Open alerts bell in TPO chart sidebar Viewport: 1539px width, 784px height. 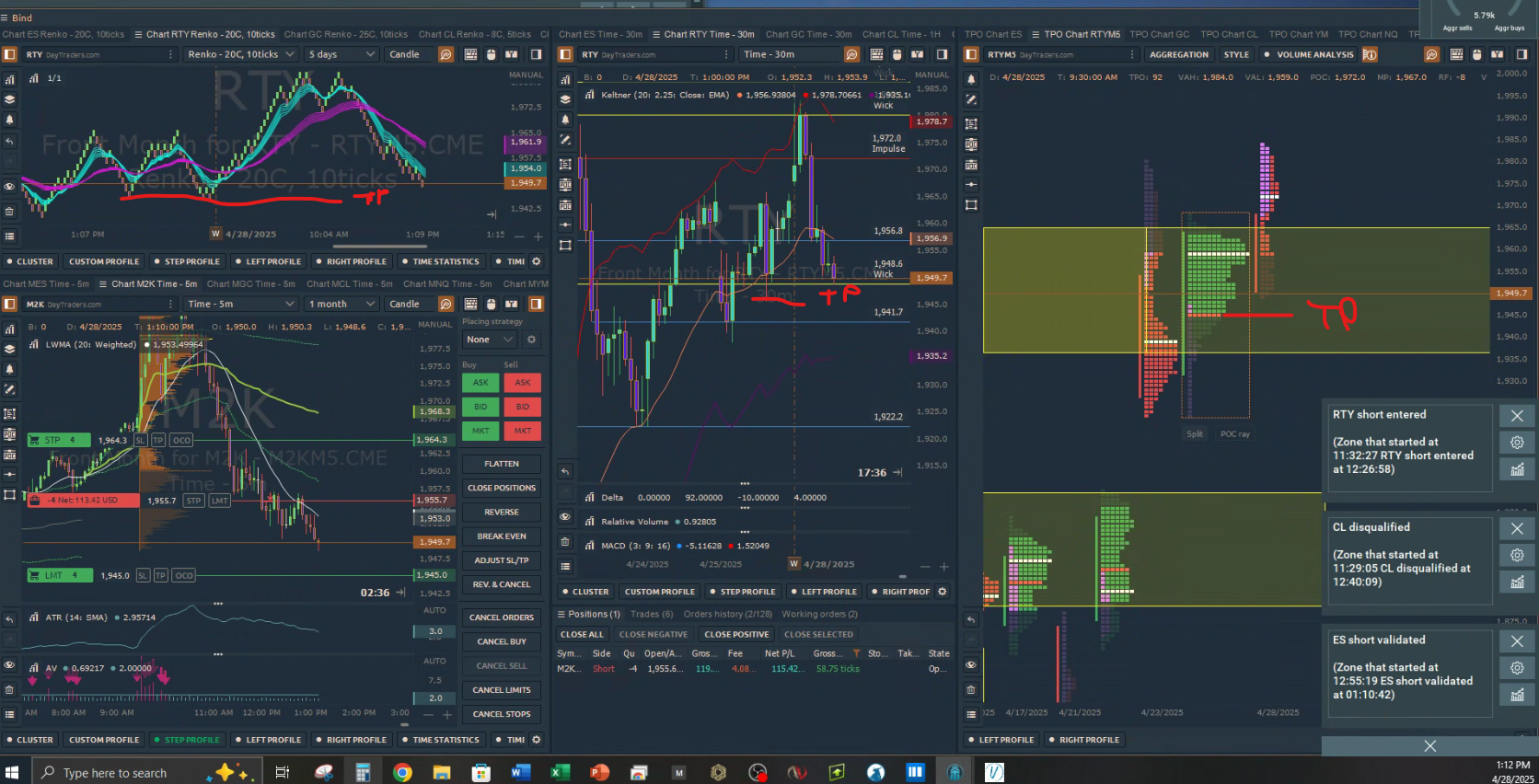pyautogui.click(x=971, y=79)
